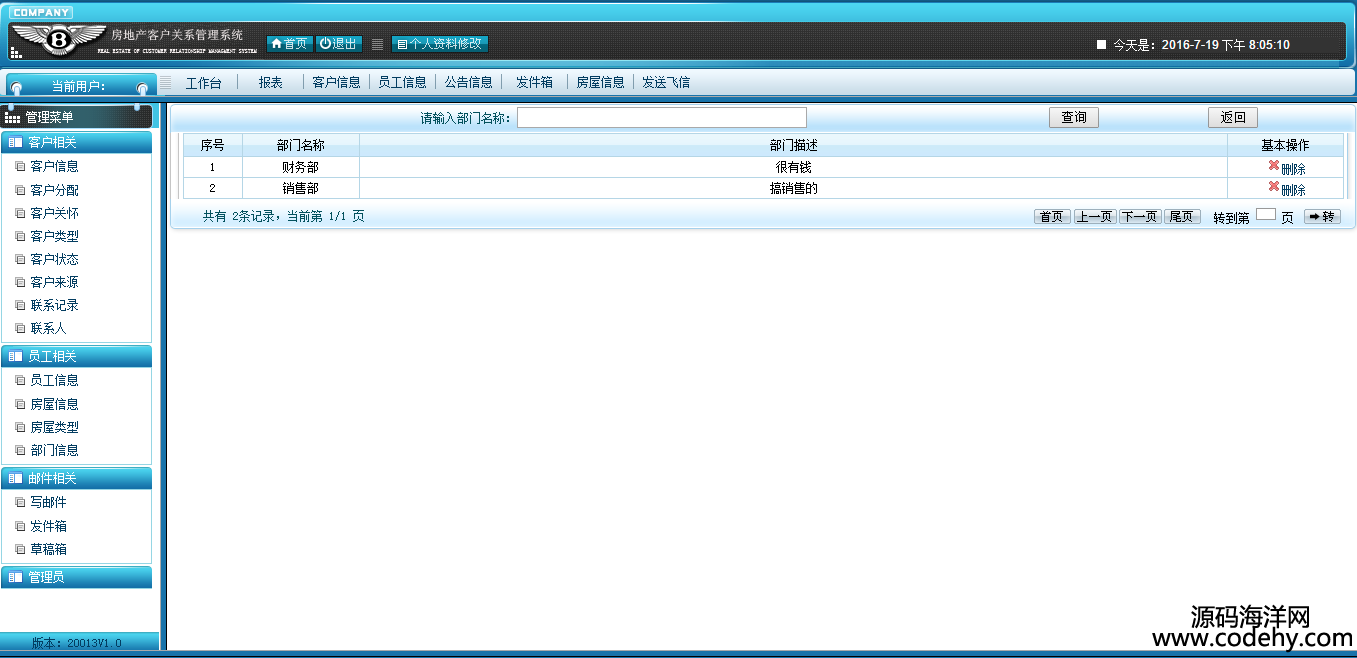Click the 管理菜单 grid icon
The height and width of the screenshot is (658, 1357).
point(13,117)
